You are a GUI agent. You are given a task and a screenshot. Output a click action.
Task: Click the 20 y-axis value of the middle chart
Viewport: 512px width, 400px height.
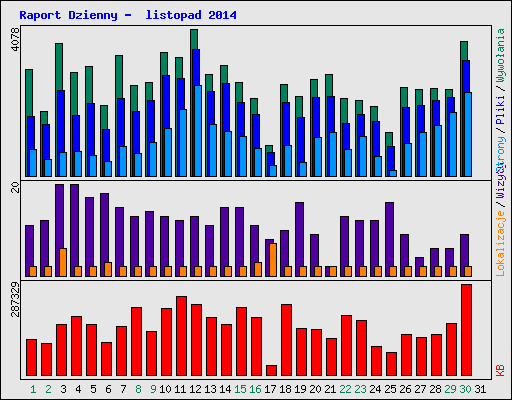coord(16,187)
